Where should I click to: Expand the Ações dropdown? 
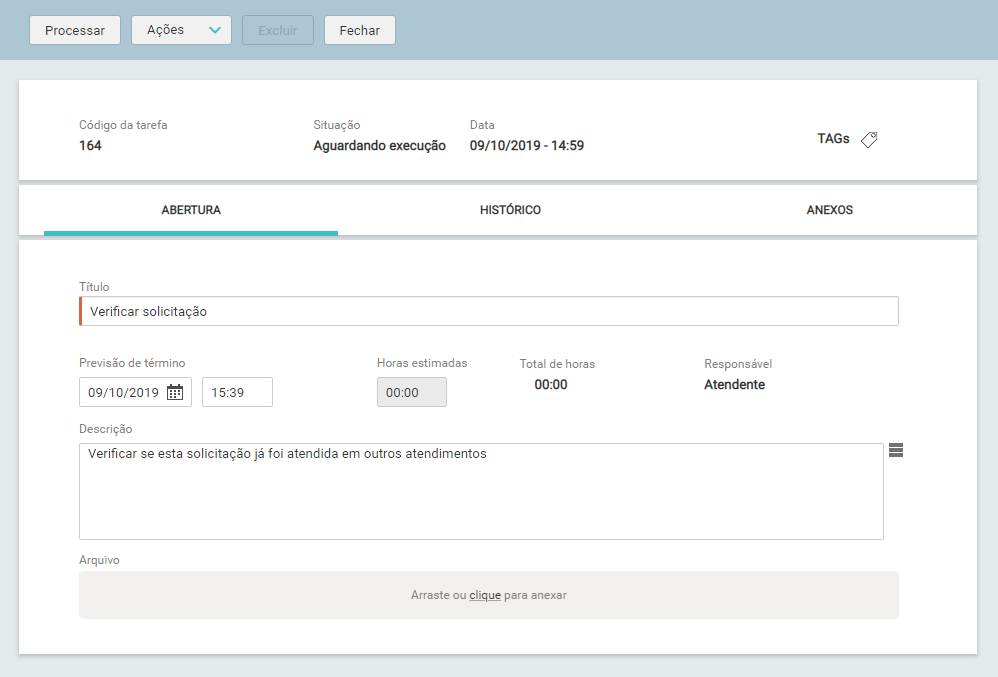[x=181, y=30]
